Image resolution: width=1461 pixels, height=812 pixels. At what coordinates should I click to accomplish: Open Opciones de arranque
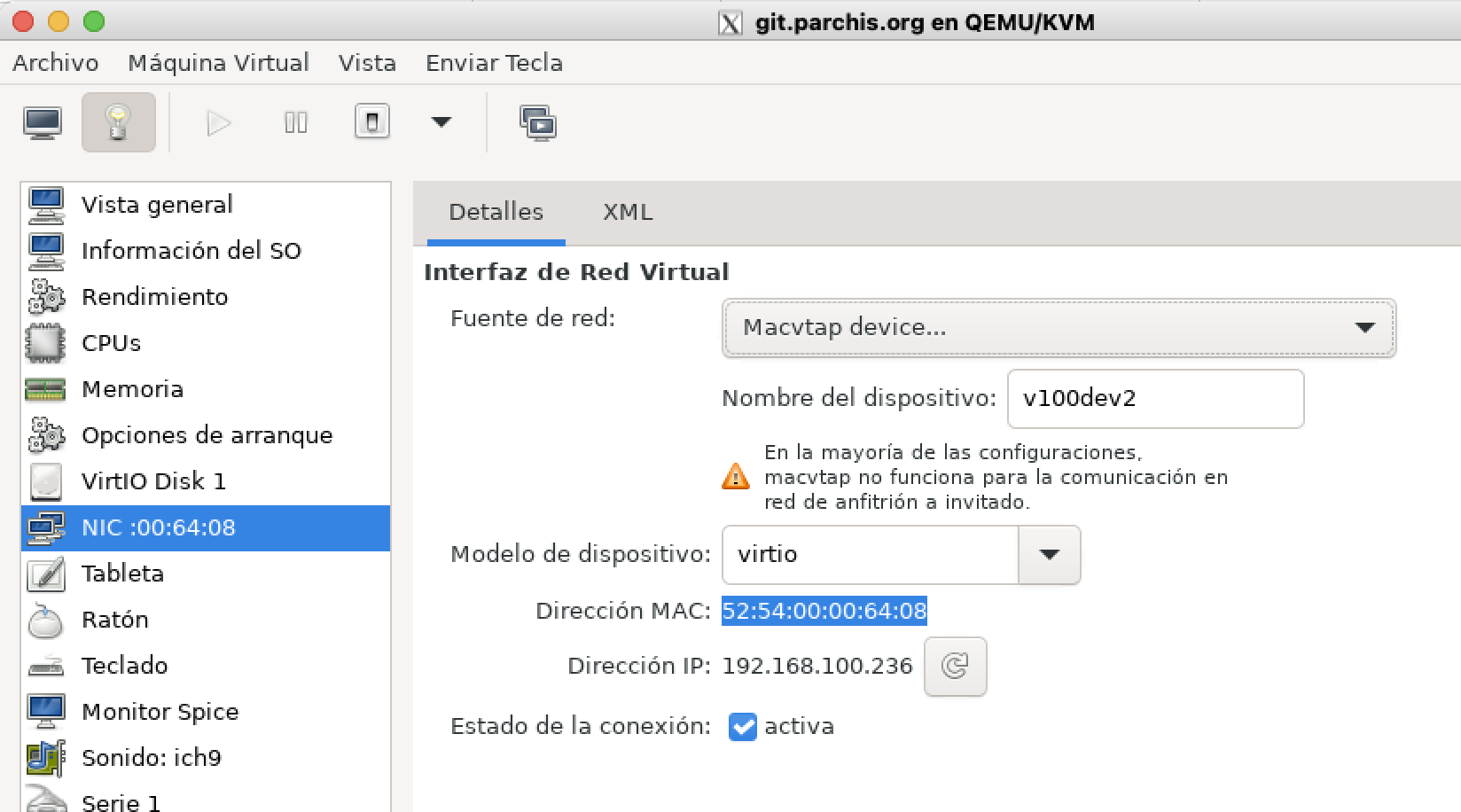click(206, 435)
